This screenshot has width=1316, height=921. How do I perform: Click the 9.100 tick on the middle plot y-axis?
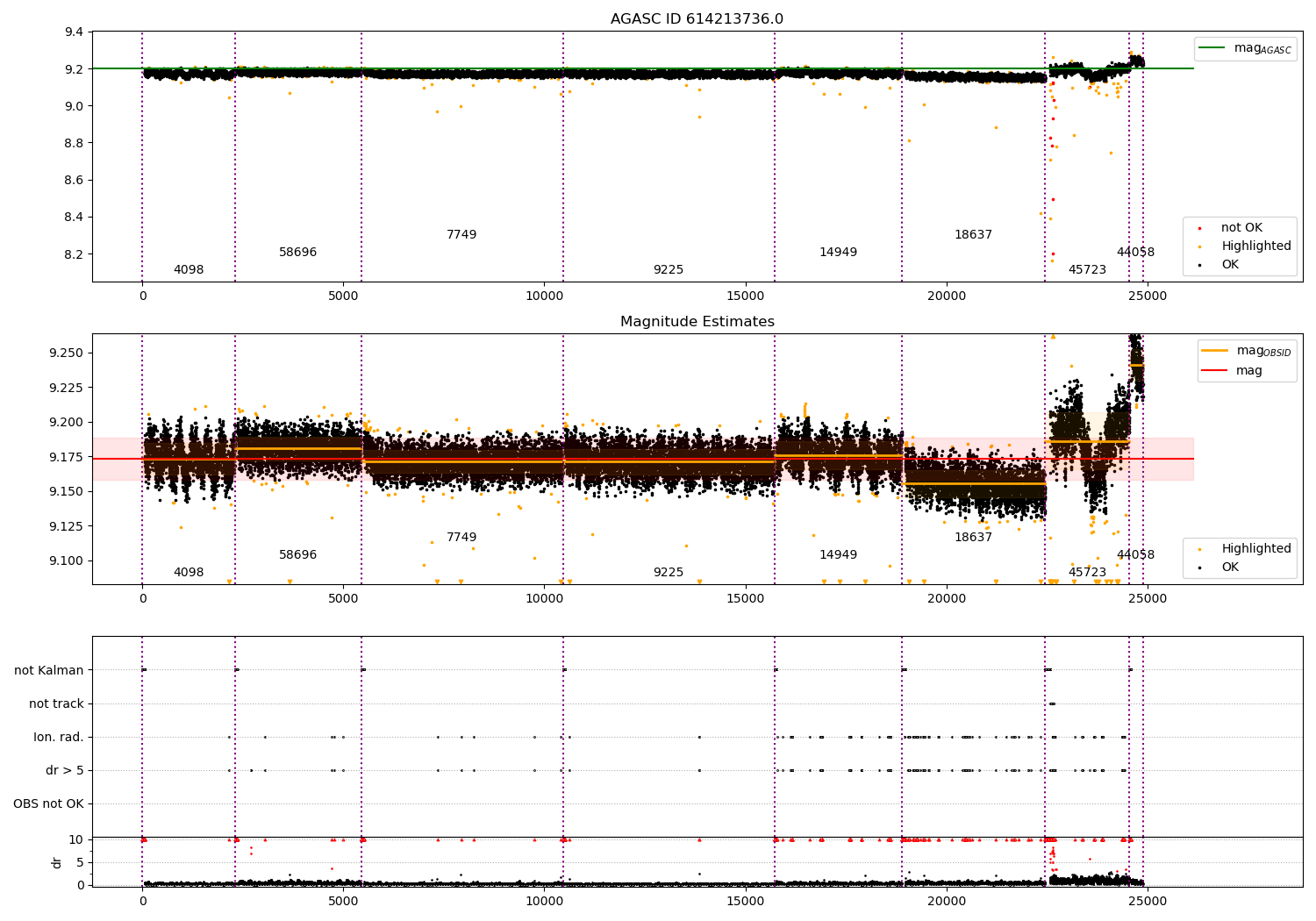tap(65, 561)
